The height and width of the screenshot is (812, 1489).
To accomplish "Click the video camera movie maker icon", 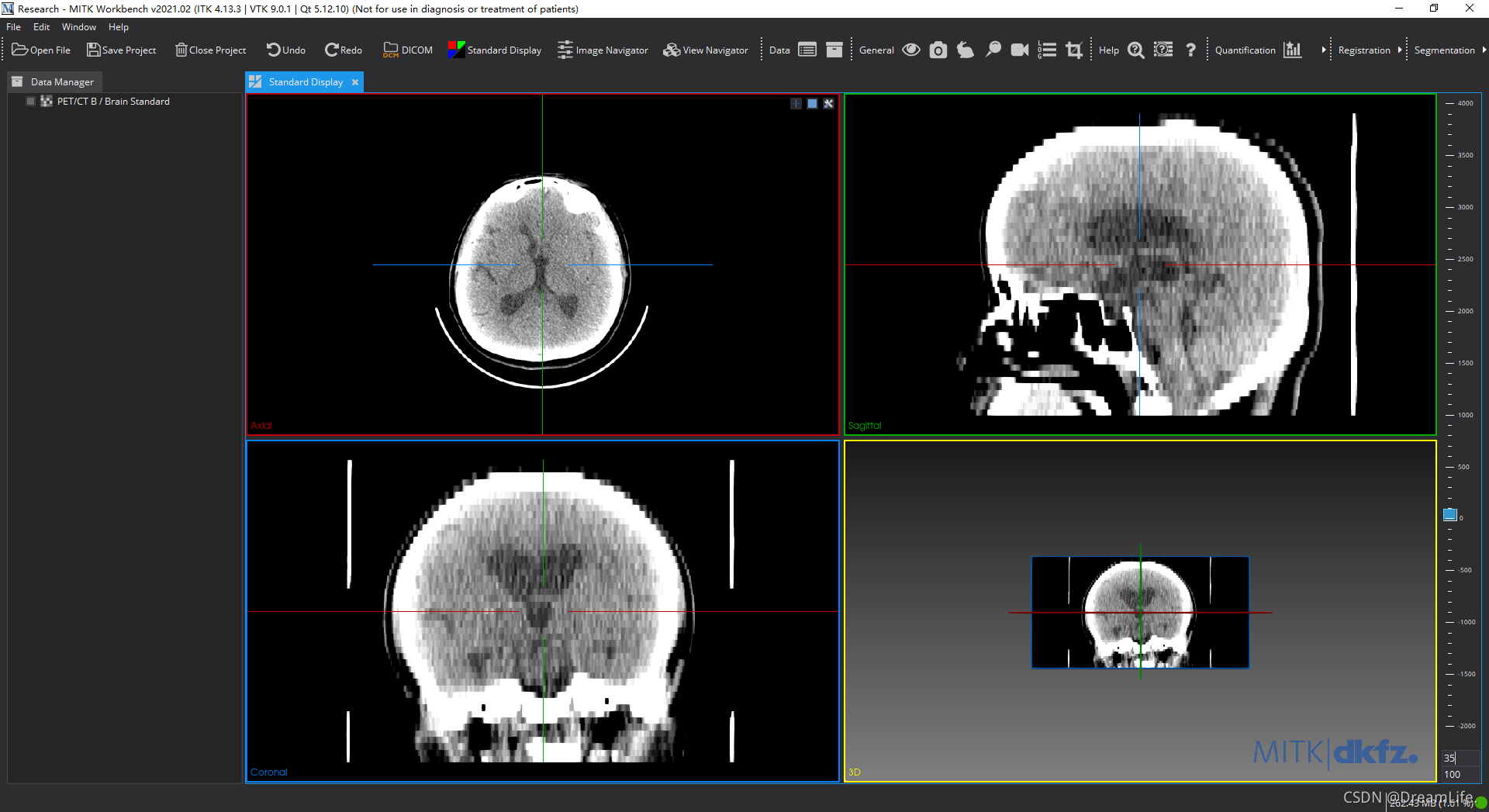I will (x=1020, y=50).
